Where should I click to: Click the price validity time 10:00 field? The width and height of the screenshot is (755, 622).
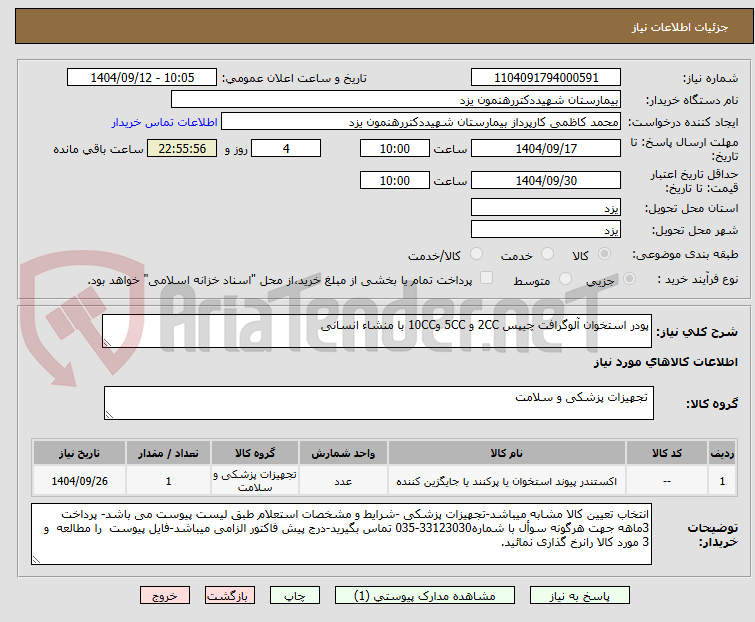394,180
